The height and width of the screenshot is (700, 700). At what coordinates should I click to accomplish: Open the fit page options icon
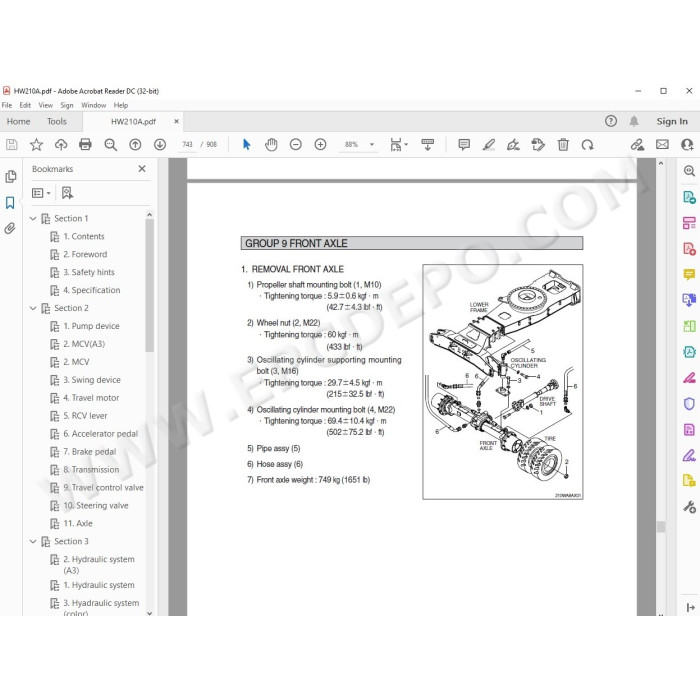(x=396, y=145)
